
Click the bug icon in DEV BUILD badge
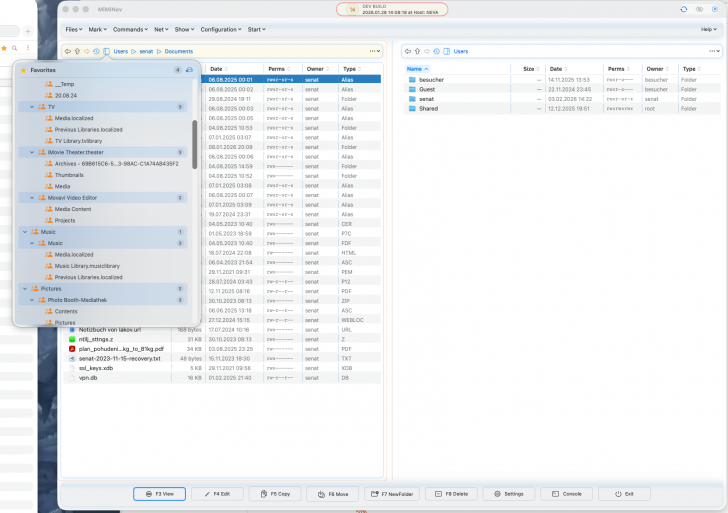click(352, 9)
